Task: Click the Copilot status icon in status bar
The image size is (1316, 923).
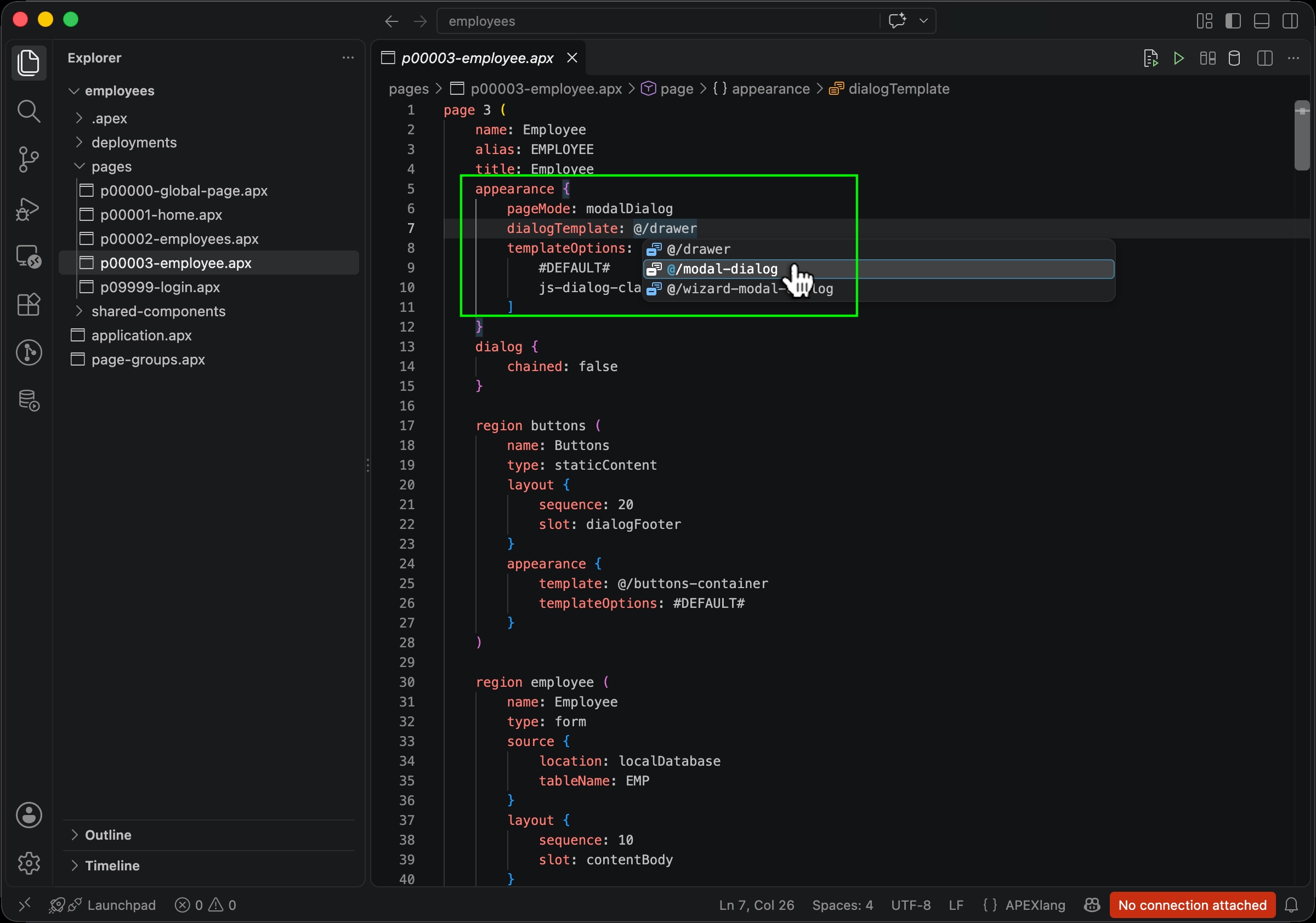Action: point(1092,905)
